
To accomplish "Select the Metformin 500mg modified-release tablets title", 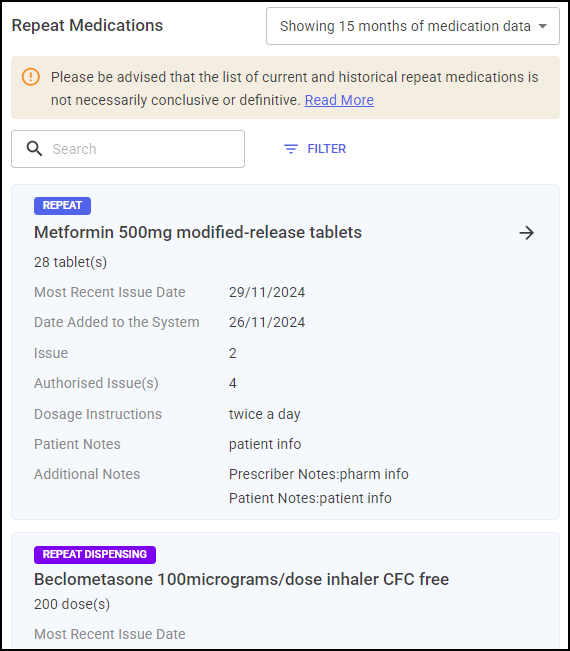I will point(198,232).
